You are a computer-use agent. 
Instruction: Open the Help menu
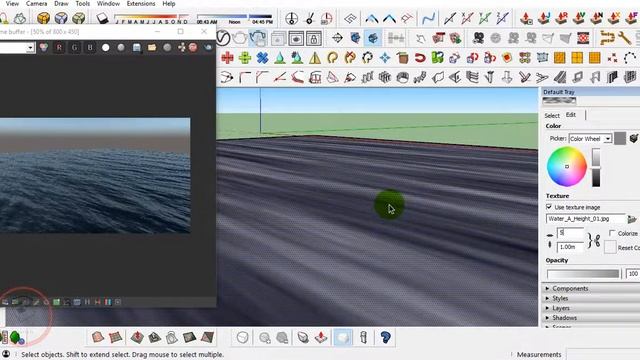pos(169,4)
